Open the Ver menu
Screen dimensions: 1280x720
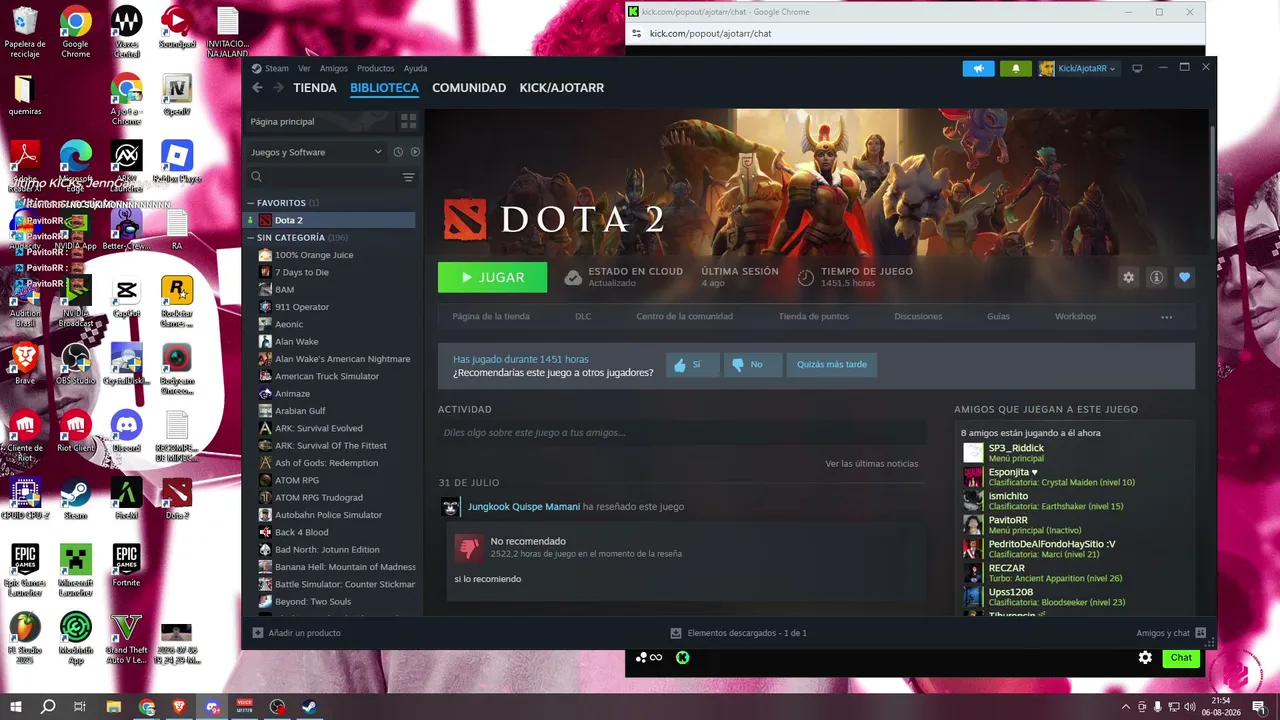tap(304, 68)
